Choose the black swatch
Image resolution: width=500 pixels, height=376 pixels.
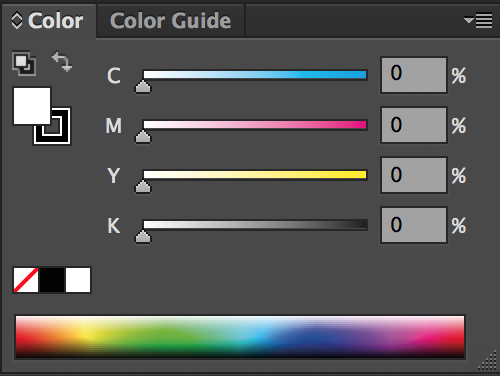pos(52,280)
